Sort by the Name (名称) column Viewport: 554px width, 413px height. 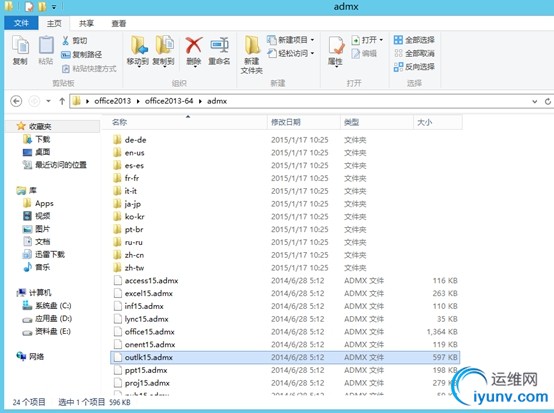[119, 122]
